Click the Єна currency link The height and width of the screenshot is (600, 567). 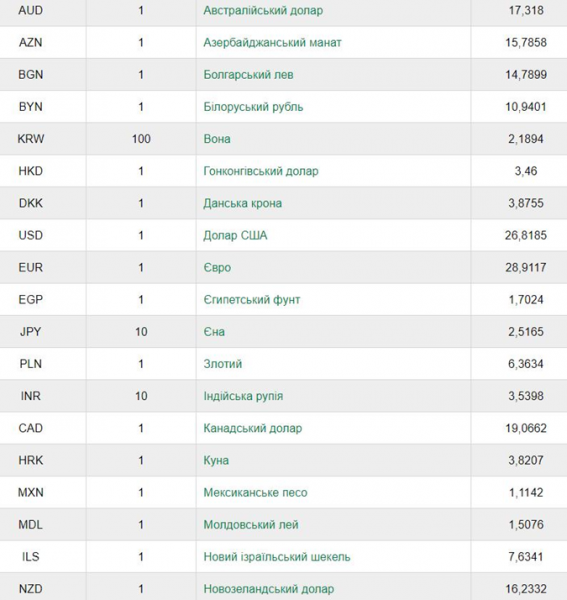[x=214, y=332]
